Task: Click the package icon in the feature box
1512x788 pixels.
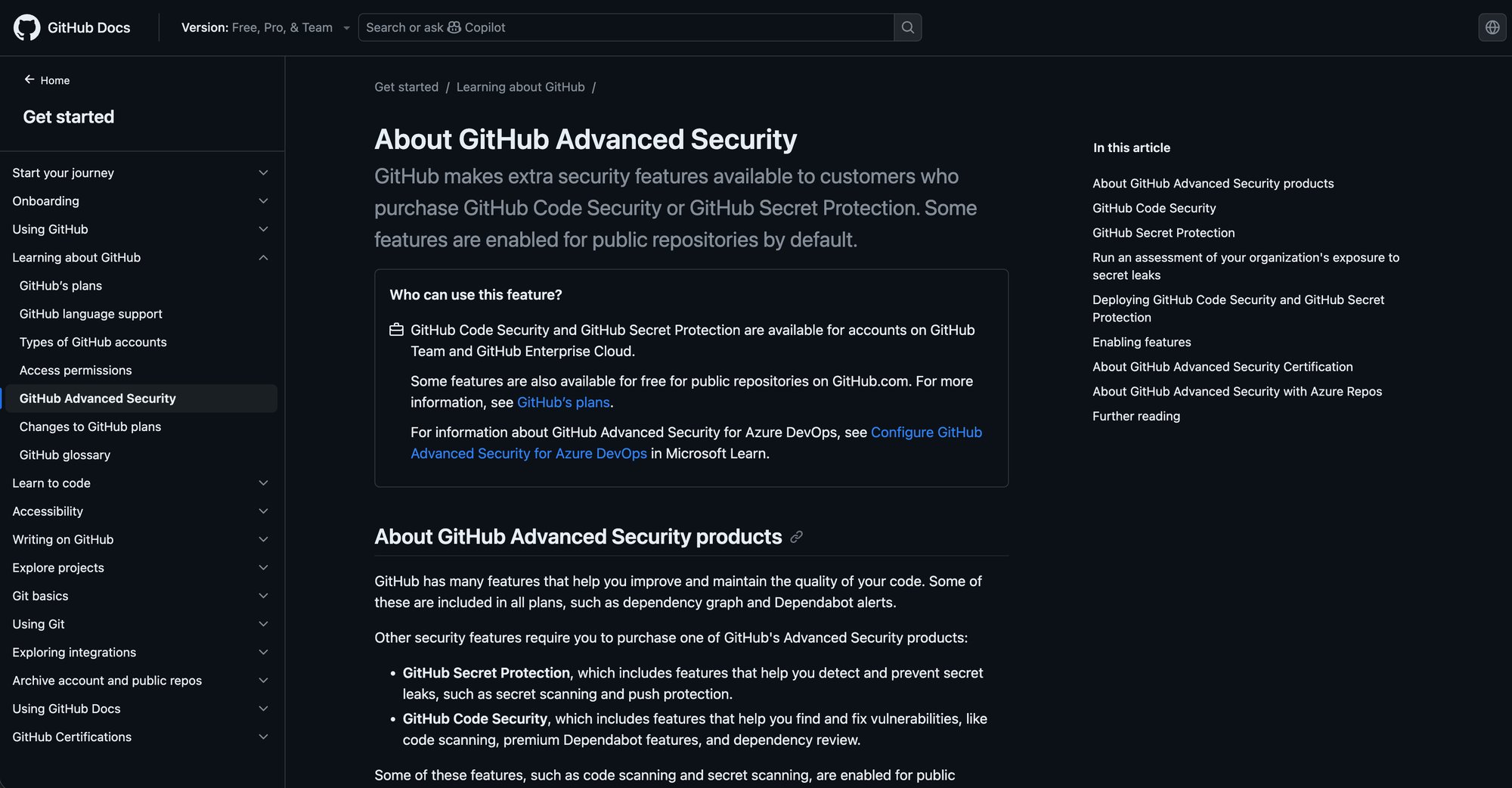Action: point(395,330)
